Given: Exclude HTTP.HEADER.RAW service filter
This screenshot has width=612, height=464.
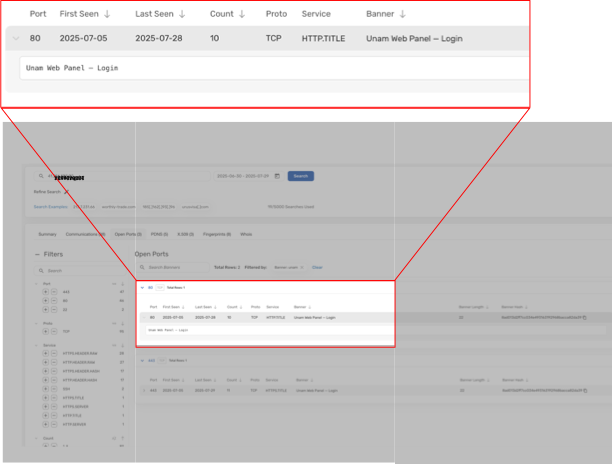Looking at the screenshot, I should point(54,362).
